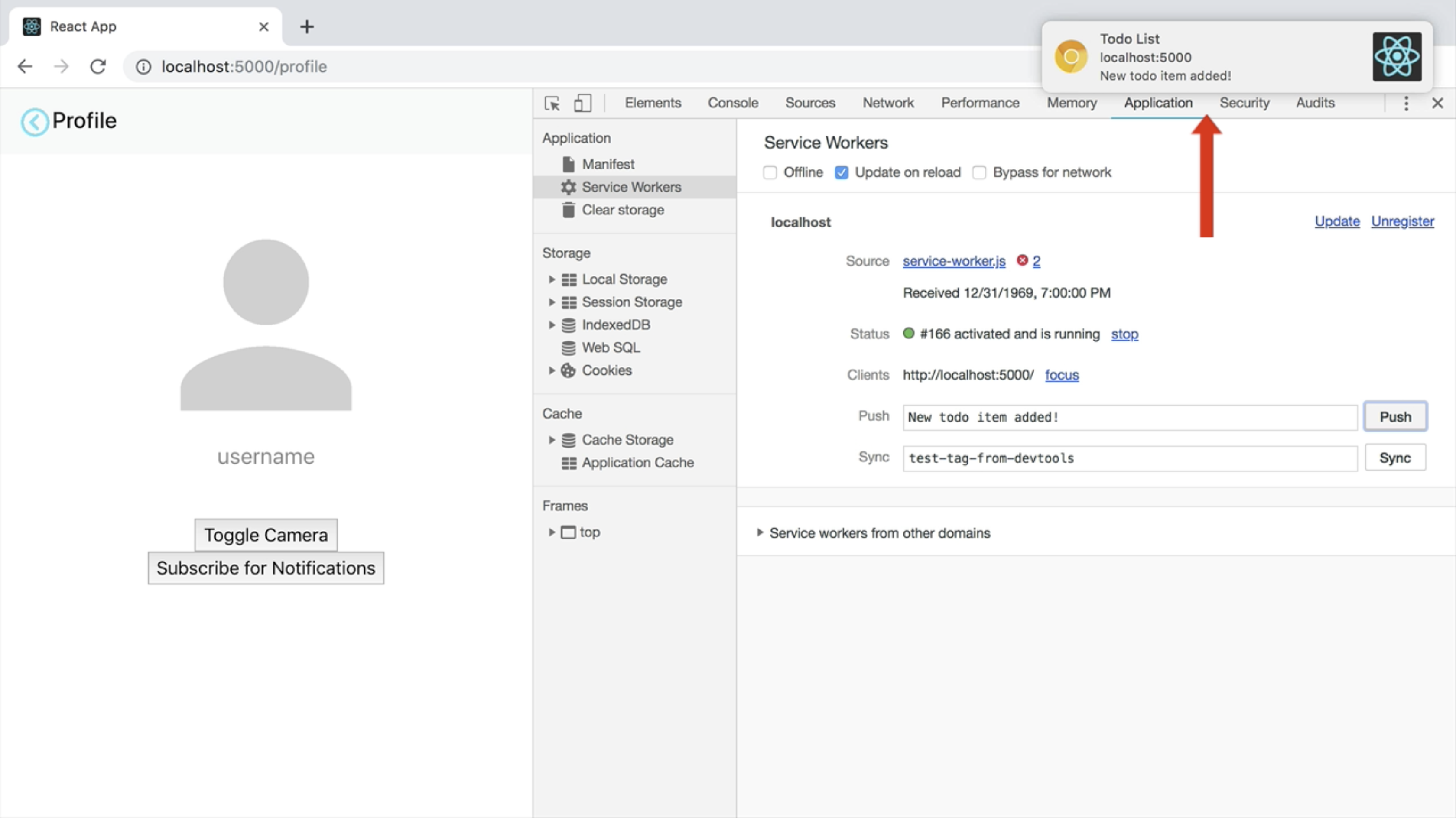Click the Unregister link

[1402, 221]
